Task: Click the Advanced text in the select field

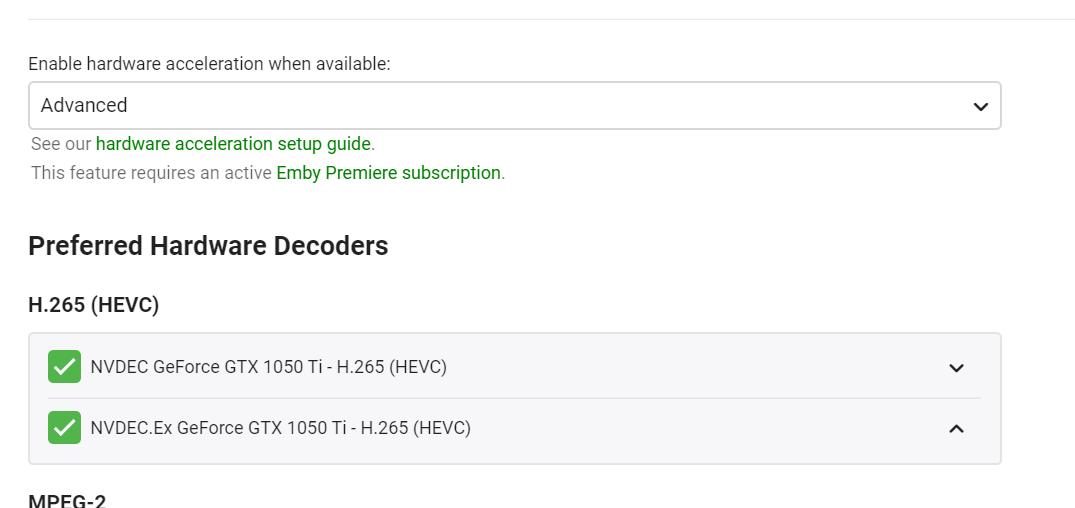Action: coord(84,106)
